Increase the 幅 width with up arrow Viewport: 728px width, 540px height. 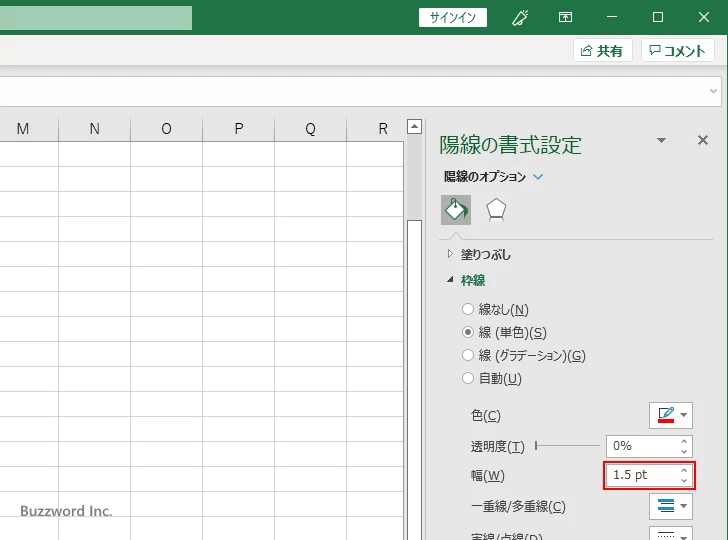click(x=684, y=470)
